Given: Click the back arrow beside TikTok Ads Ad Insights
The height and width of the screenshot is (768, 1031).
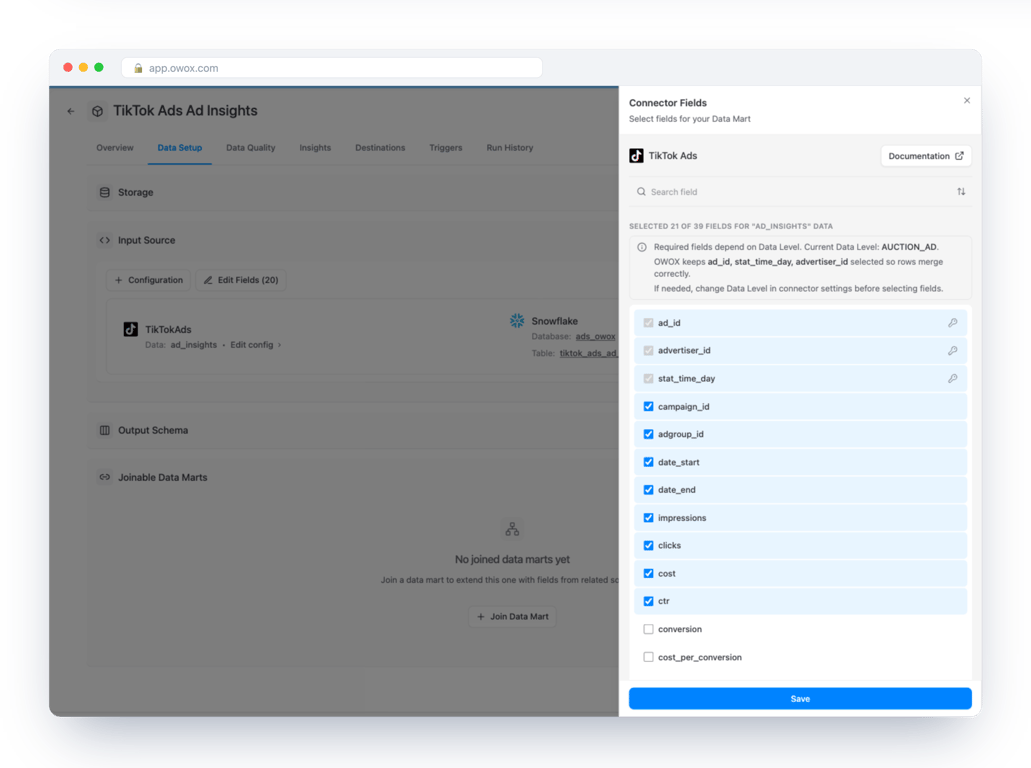Looking at the screenshot, I should tap(71, 111).
